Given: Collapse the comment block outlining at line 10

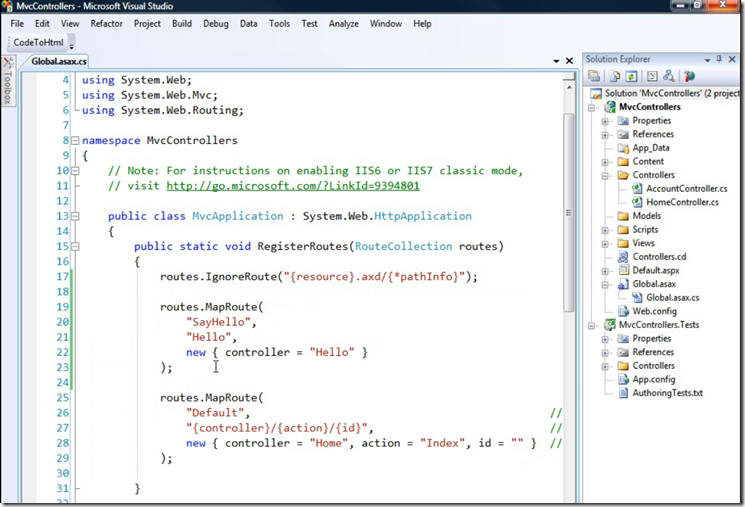Looking at the screenshot, I should pos(75,171).
